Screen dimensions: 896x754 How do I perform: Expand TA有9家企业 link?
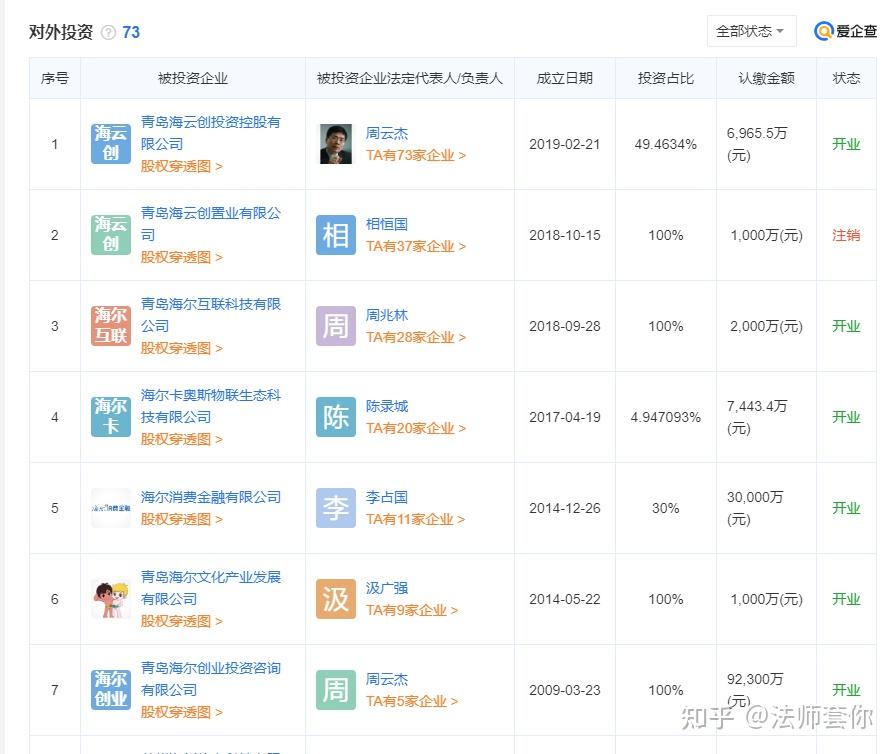pos(412,610)
